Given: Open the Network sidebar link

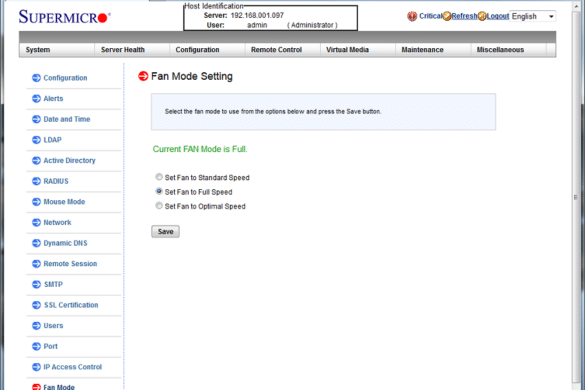Looking at the screenshot, I should pos(57,222).
